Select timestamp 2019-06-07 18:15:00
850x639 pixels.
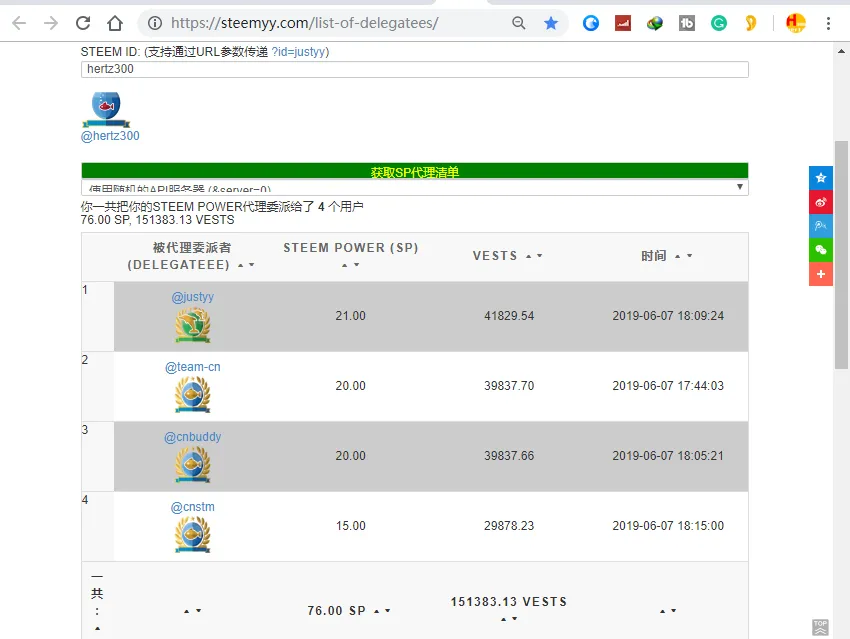[x=668, y=526]
